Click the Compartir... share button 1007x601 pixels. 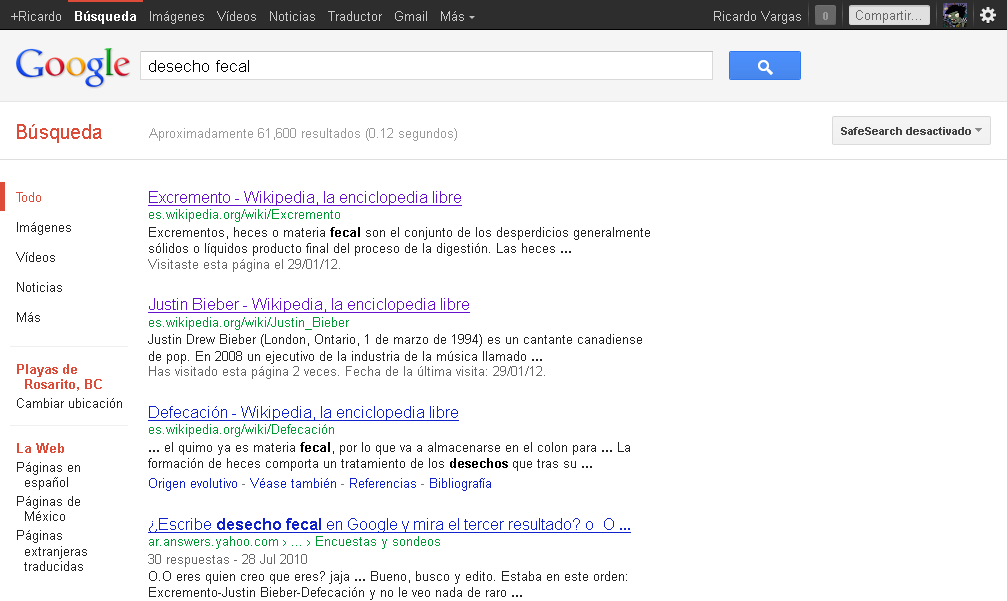coord(889,15)
